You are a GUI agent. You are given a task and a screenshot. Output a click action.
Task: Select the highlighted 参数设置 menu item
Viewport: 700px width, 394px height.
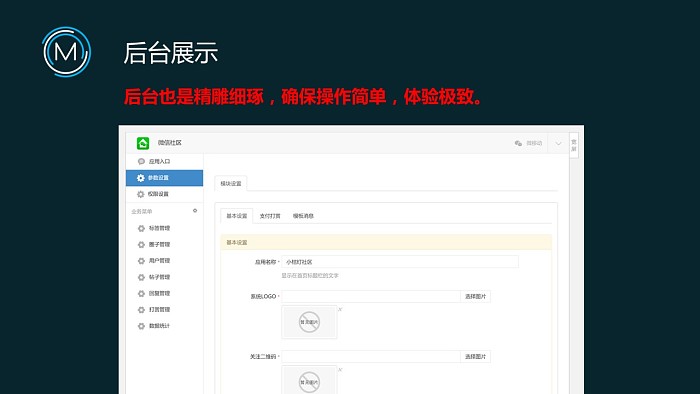coord(164,178)
